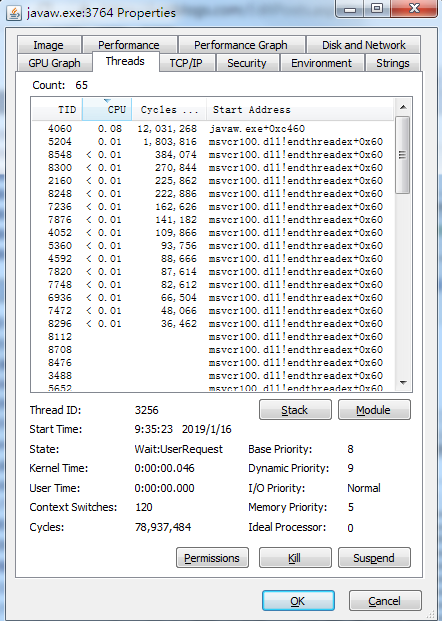Open the Environment tab
The width and height of the screenshot is (442, 621).
pos(321,63)
